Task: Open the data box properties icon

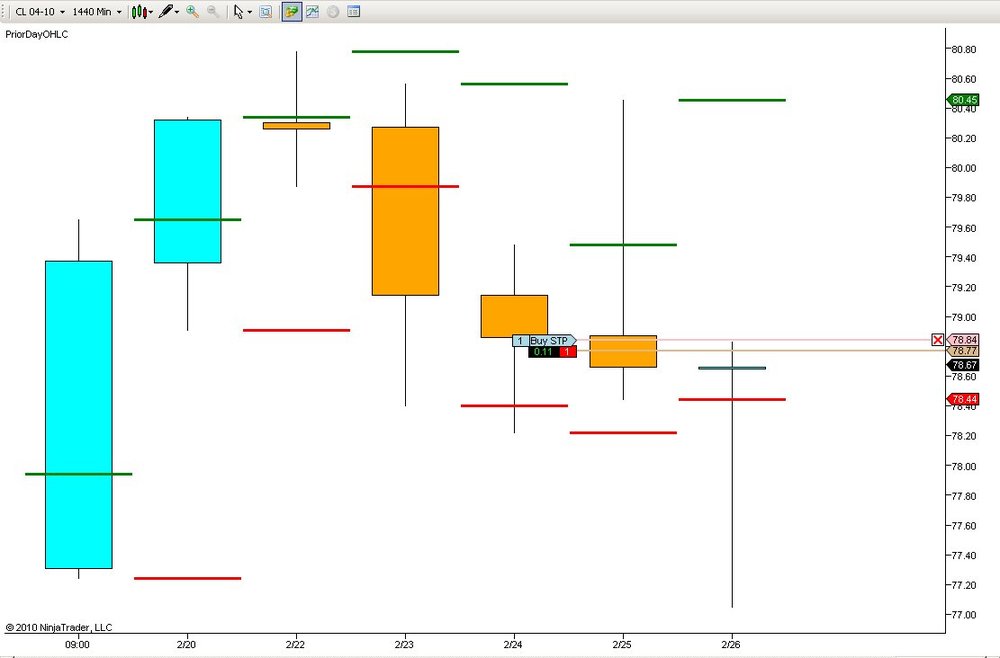Action: [x=353, y=11]
